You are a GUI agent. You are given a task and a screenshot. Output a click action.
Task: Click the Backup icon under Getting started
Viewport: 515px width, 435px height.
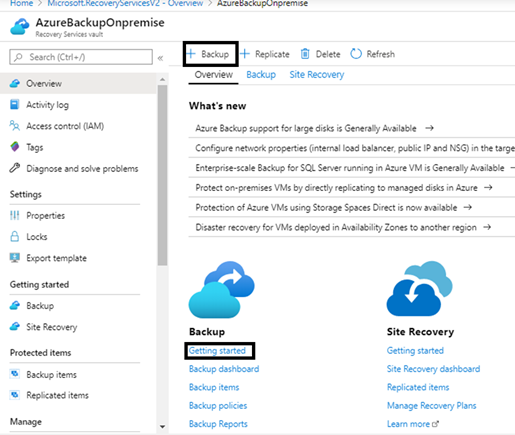pyautogui.click(x=15, y=305)
